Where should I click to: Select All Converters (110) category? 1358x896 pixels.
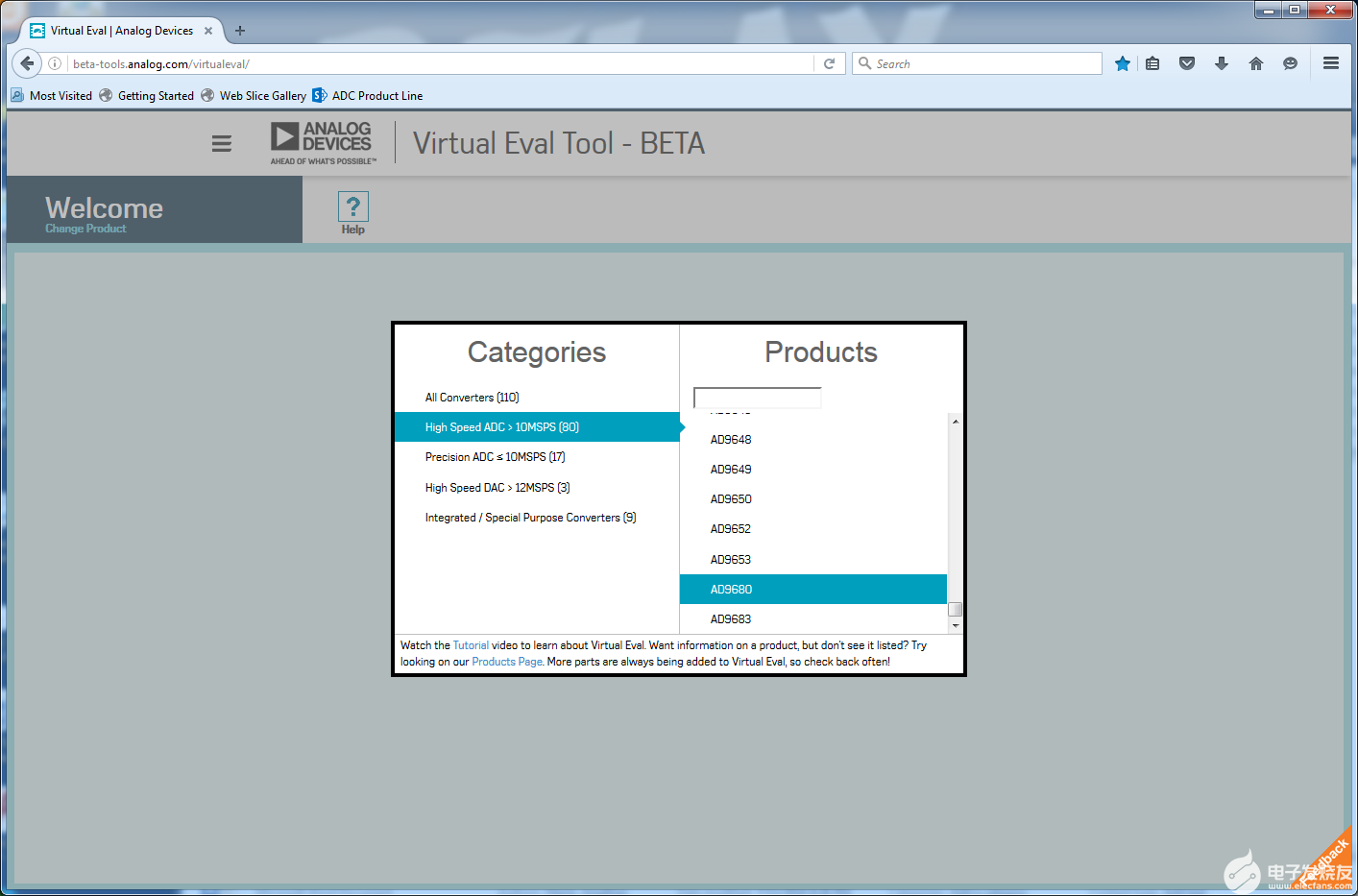(537, 398)
